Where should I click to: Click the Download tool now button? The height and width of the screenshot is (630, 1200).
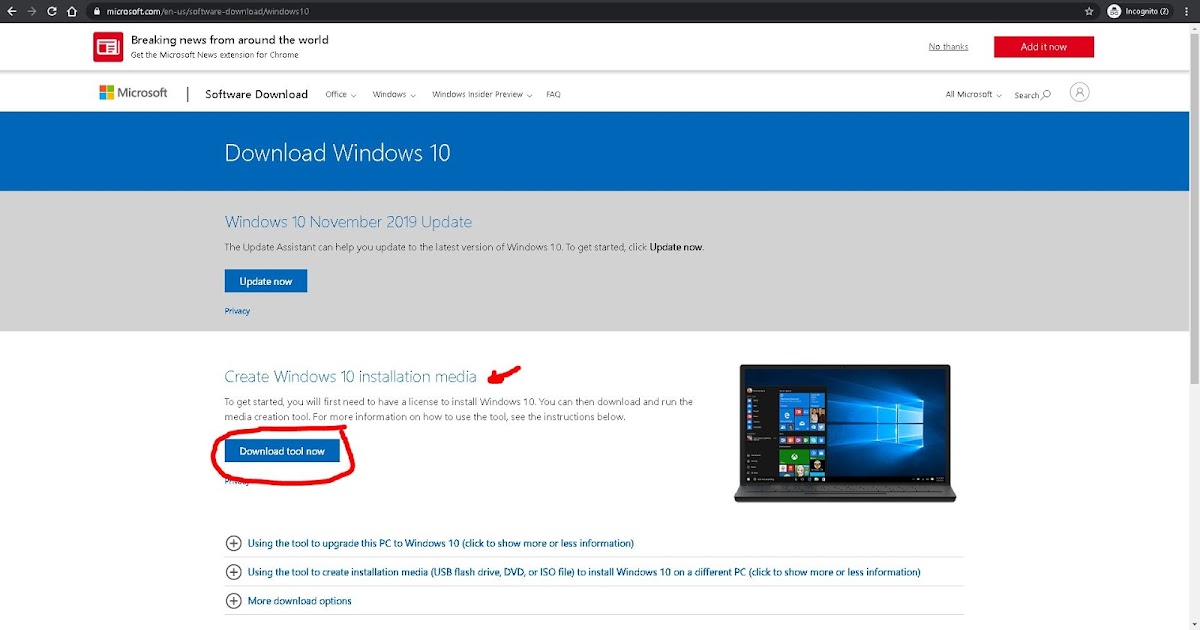[x=283, y=450]
